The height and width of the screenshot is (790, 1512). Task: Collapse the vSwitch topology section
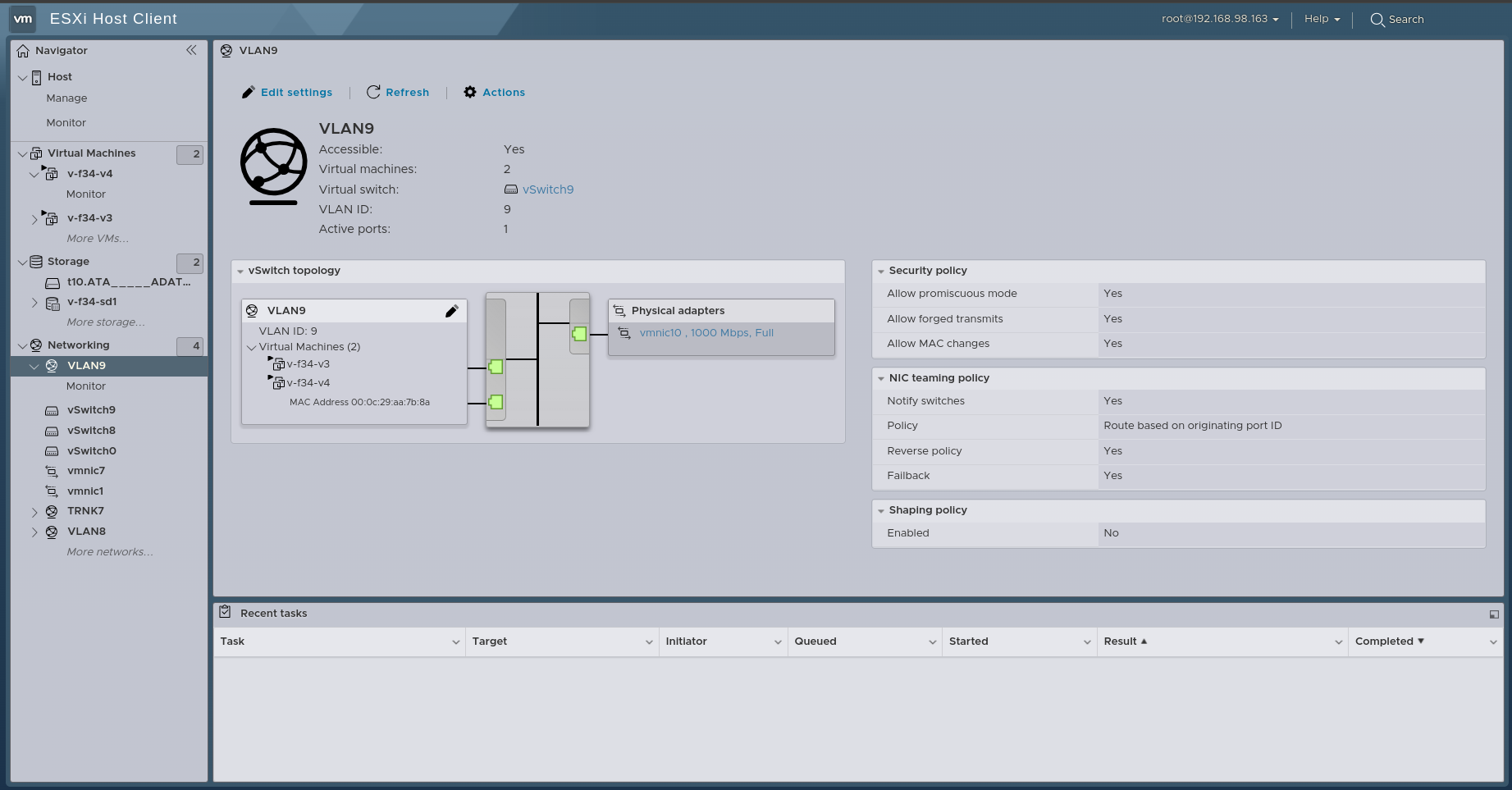240,271
